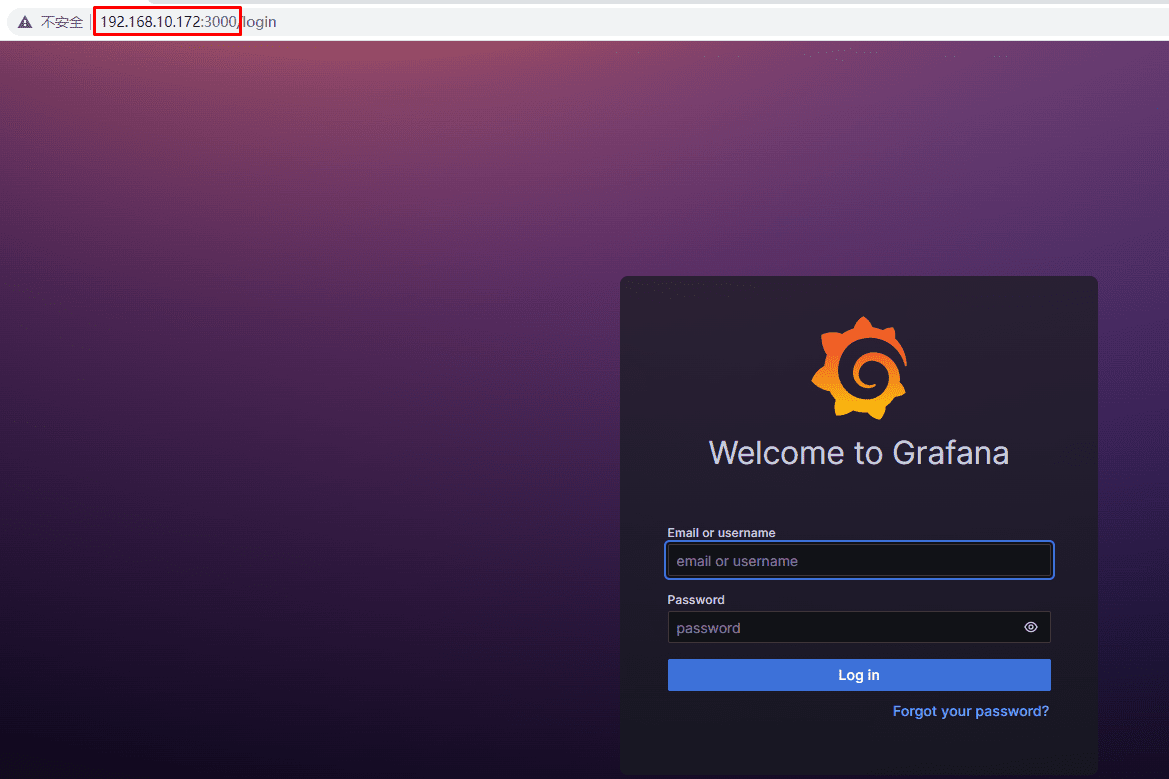
Task: Select the browser address bar URL
Action: (x=188, y=22)
